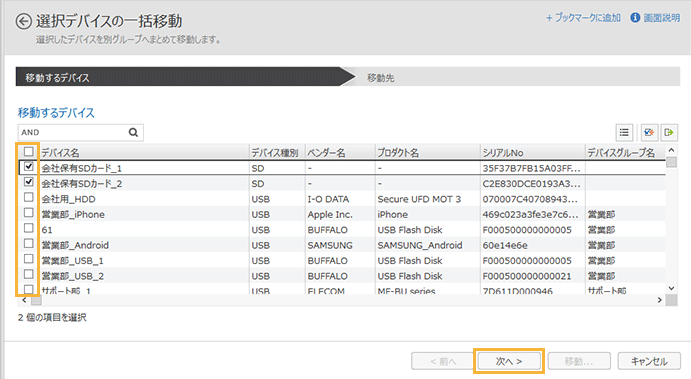Click the horizontal scrollbar right arrow

coord(660,300)
